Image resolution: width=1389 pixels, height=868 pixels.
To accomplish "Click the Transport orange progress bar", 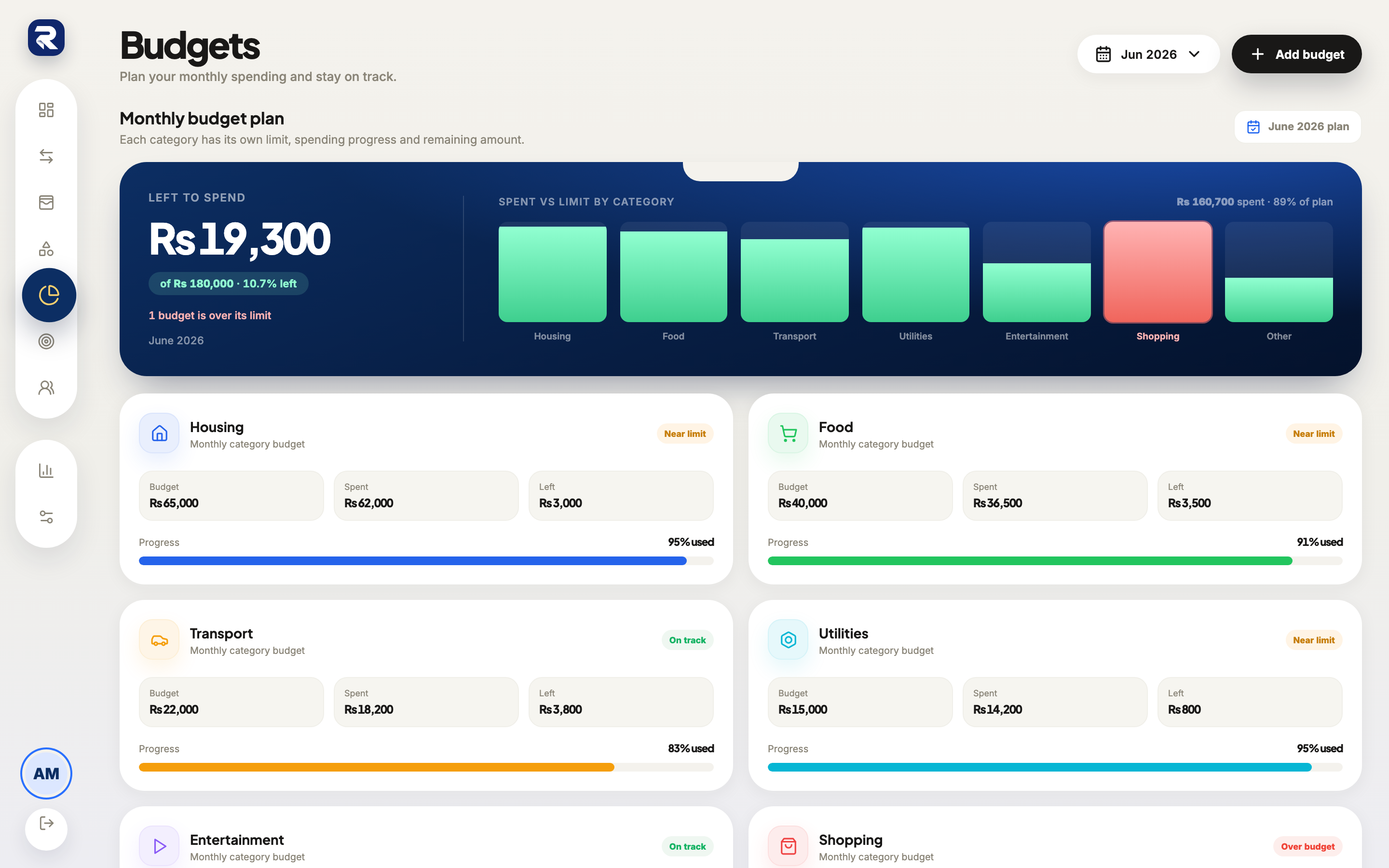I will pos(426,767).
